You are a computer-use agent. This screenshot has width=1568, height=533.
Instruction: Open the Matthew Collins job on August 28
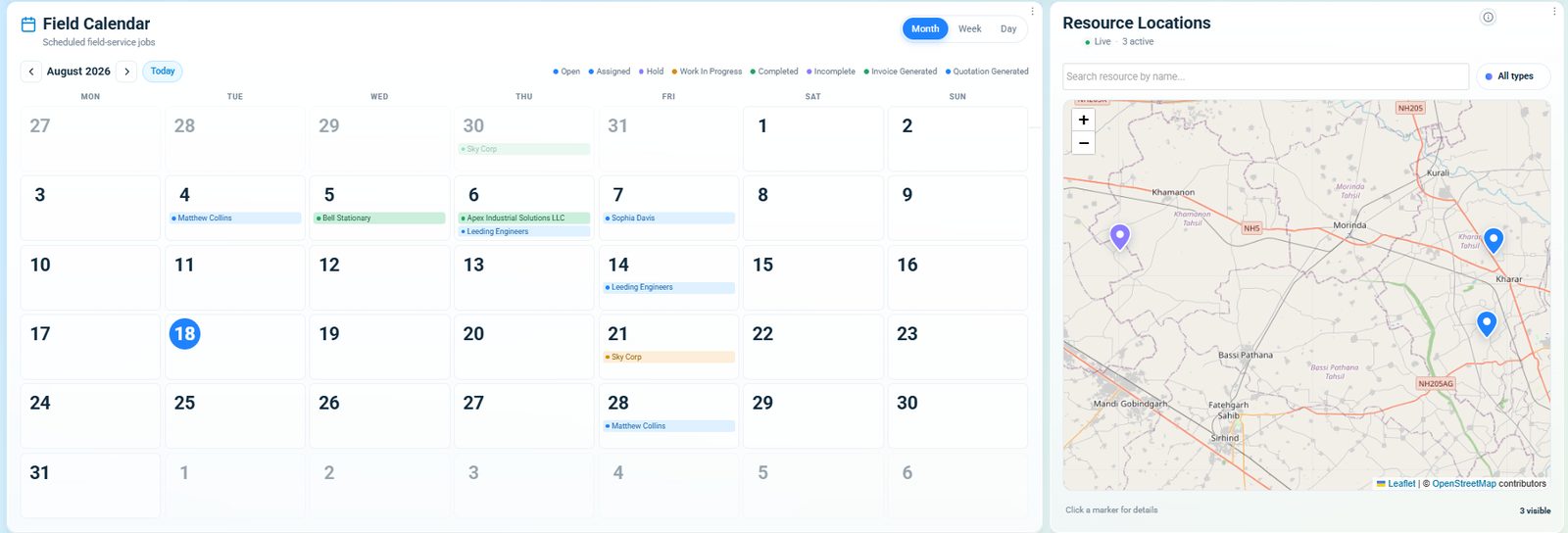668,426
